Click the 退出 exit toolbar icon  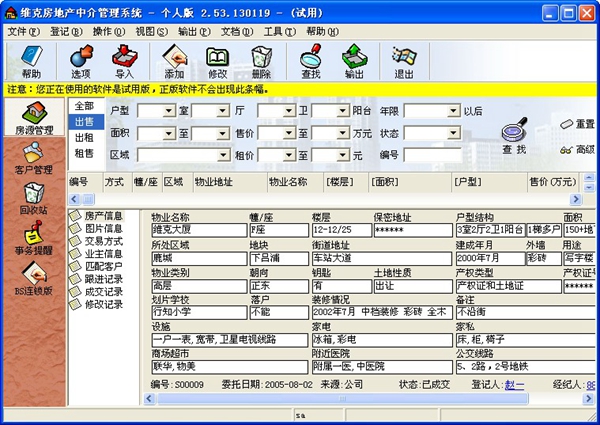pos(404,62)
